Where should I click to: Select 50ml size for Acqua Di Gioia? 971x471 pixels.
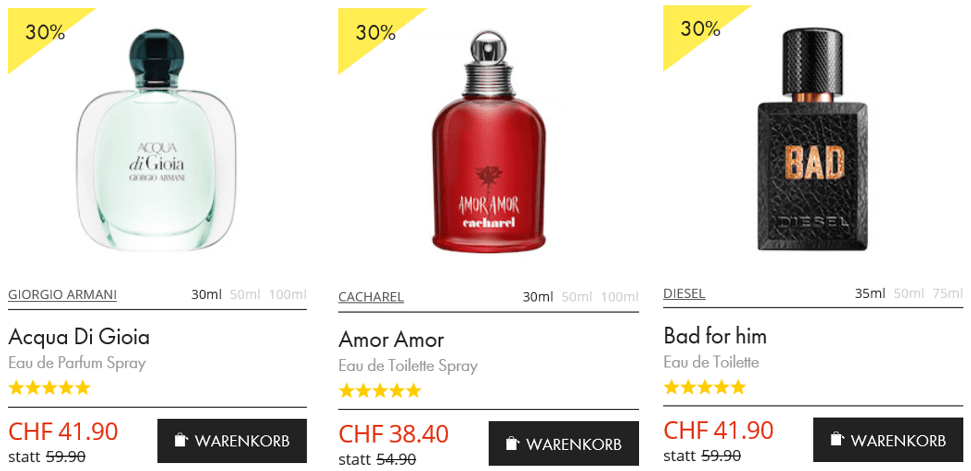coord(245,295)
